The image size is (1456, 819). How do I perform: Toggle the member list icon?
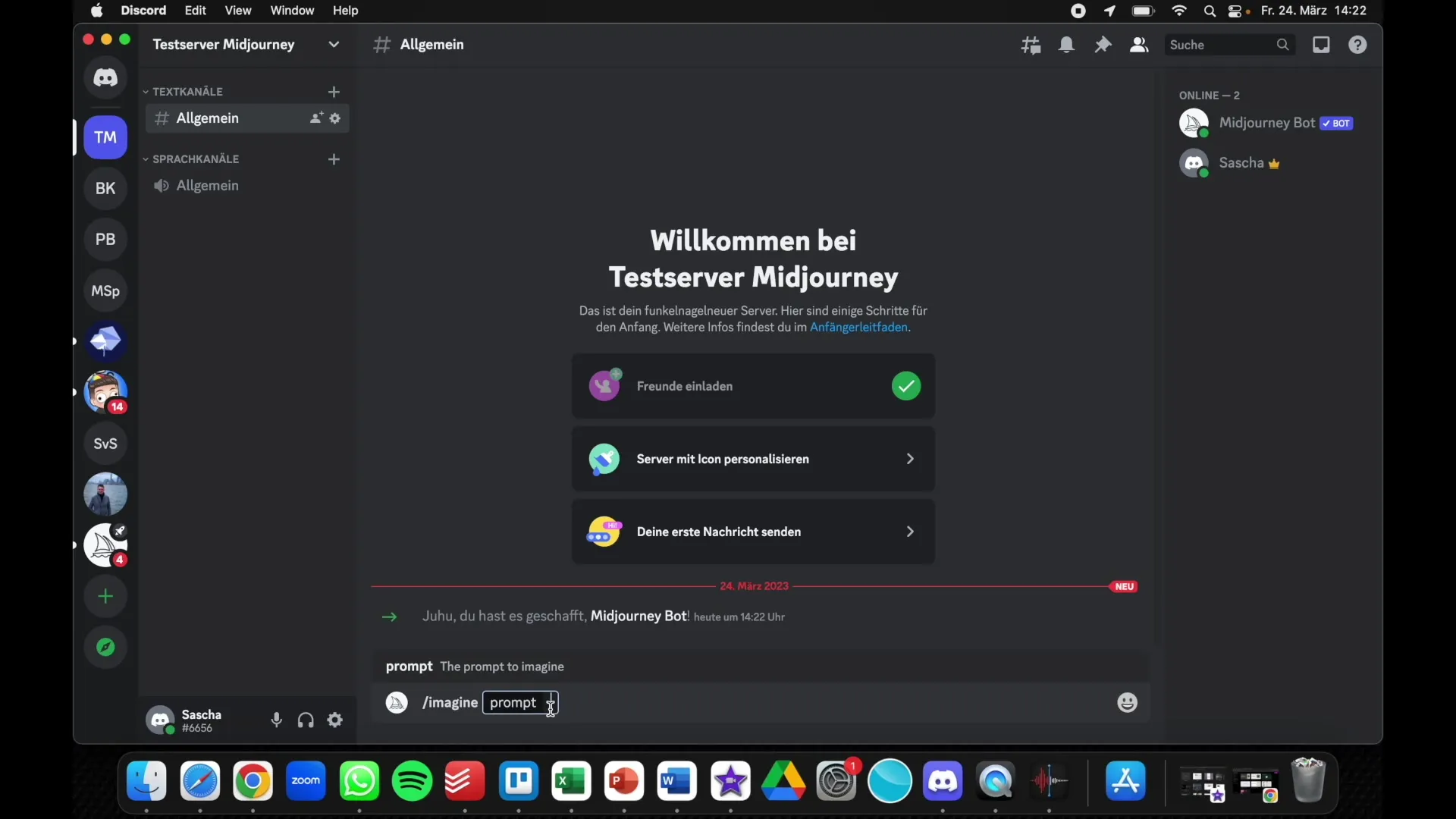(x=1139, y=45)
